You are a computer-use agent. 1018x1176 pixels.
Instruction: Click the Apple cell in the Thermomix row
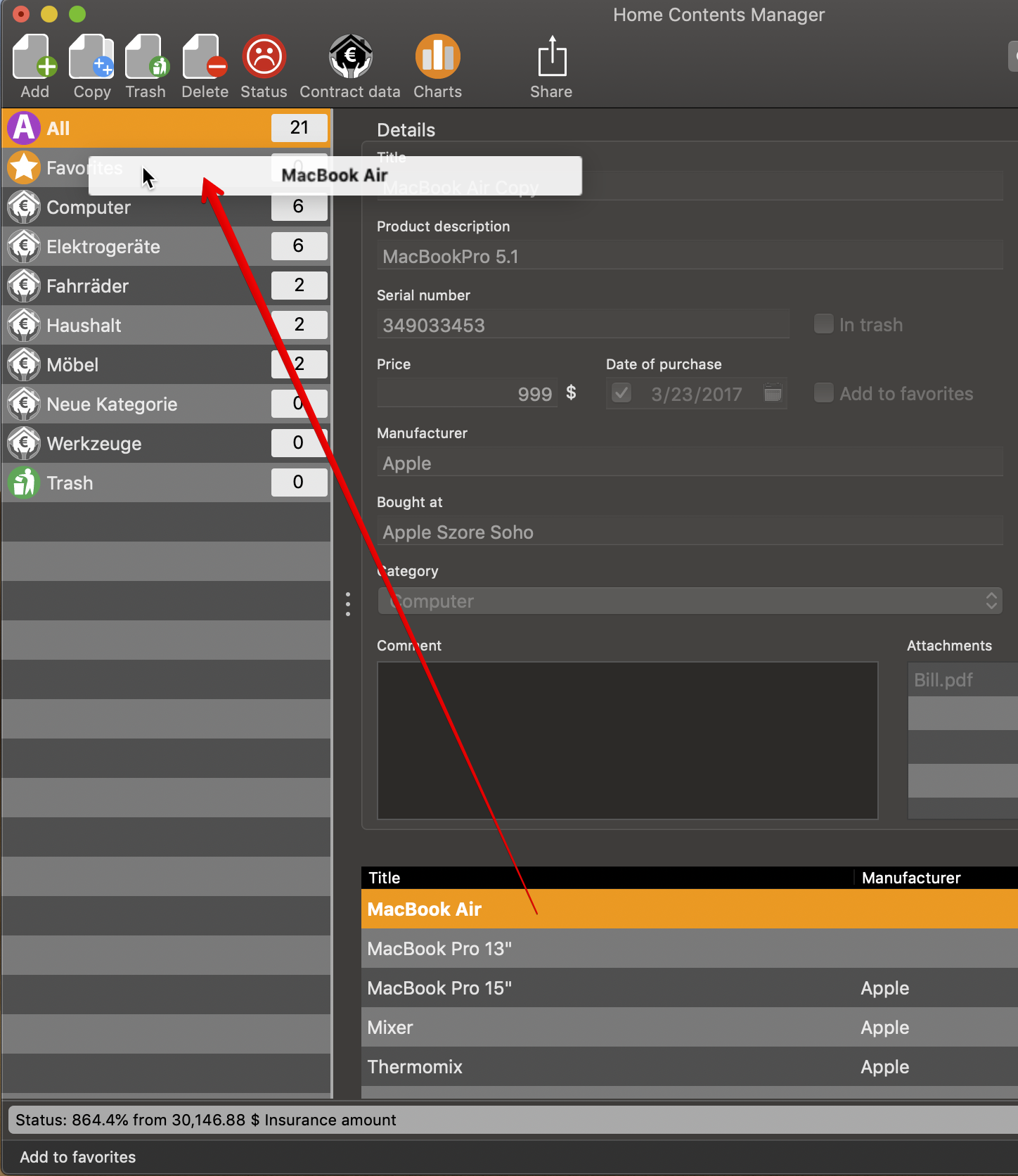tap(884, 1067)
